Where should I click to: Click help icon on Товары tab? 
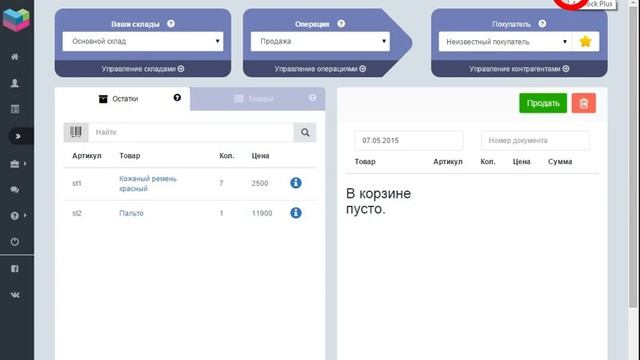pyautogui.click(x=312, y=98)
